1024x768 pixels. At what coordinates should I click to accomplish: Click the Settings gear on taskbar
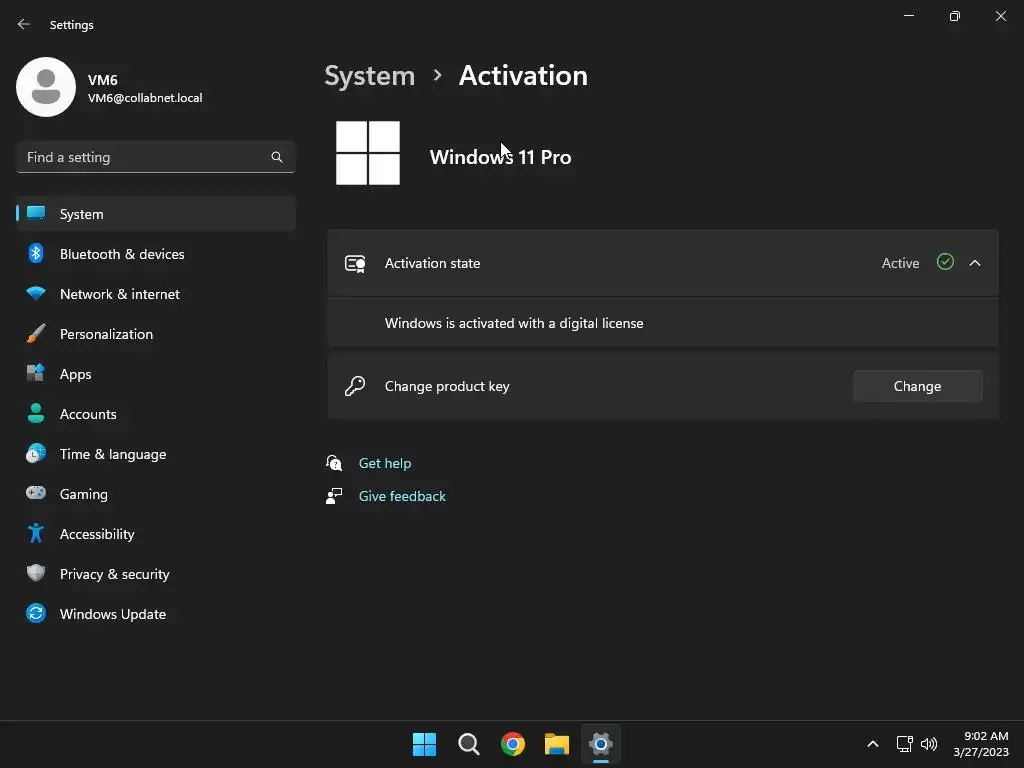tap(601, 744)
